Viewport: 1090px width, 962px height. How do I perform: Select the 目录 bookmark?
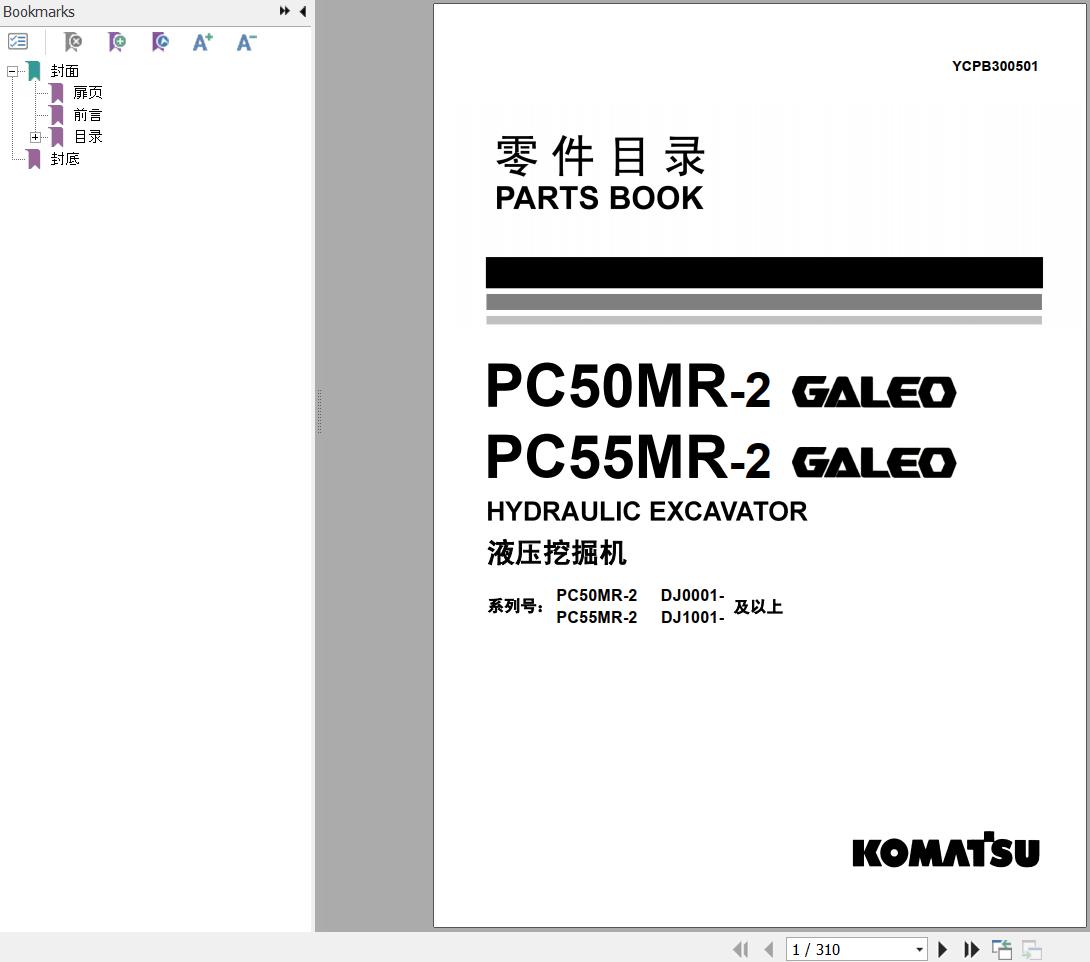(x=88, y=137)
